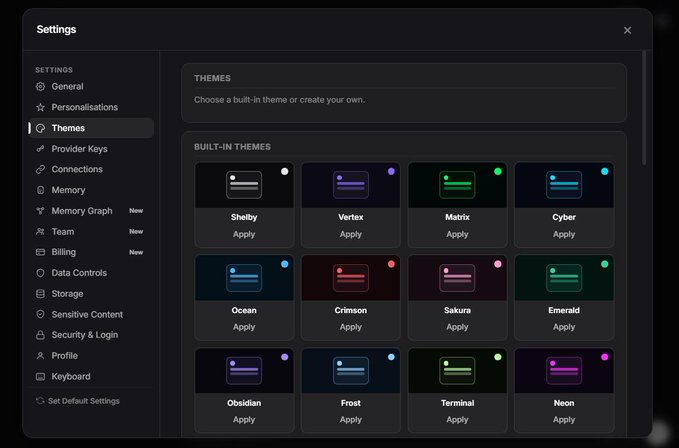The width and height of the screenshot is (679, 448).
Task: Click the Neon theme magenta color dot
Action: (x=605, y=357)
